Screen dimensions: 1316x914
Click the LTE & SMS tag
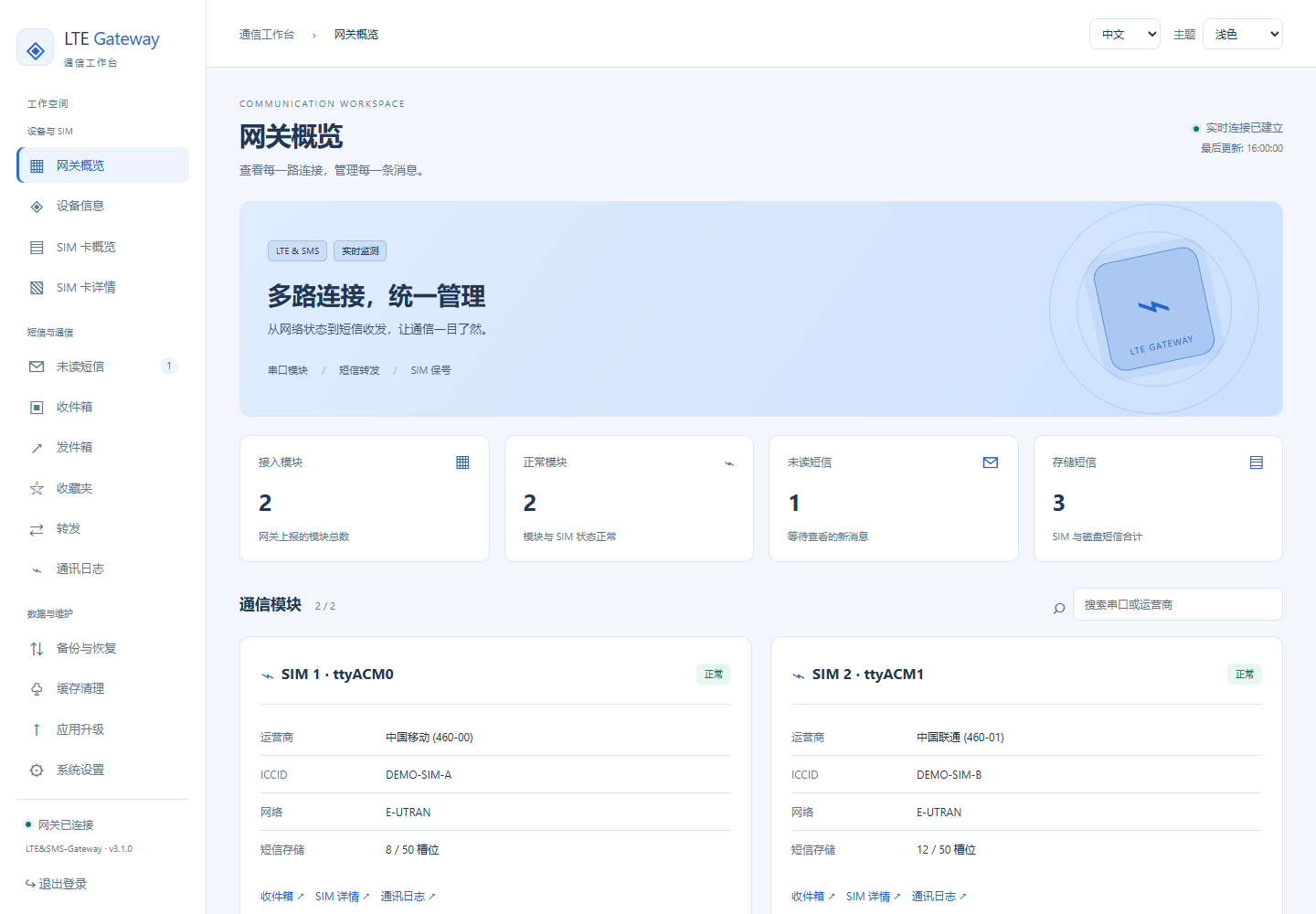[x=298, y=250]
